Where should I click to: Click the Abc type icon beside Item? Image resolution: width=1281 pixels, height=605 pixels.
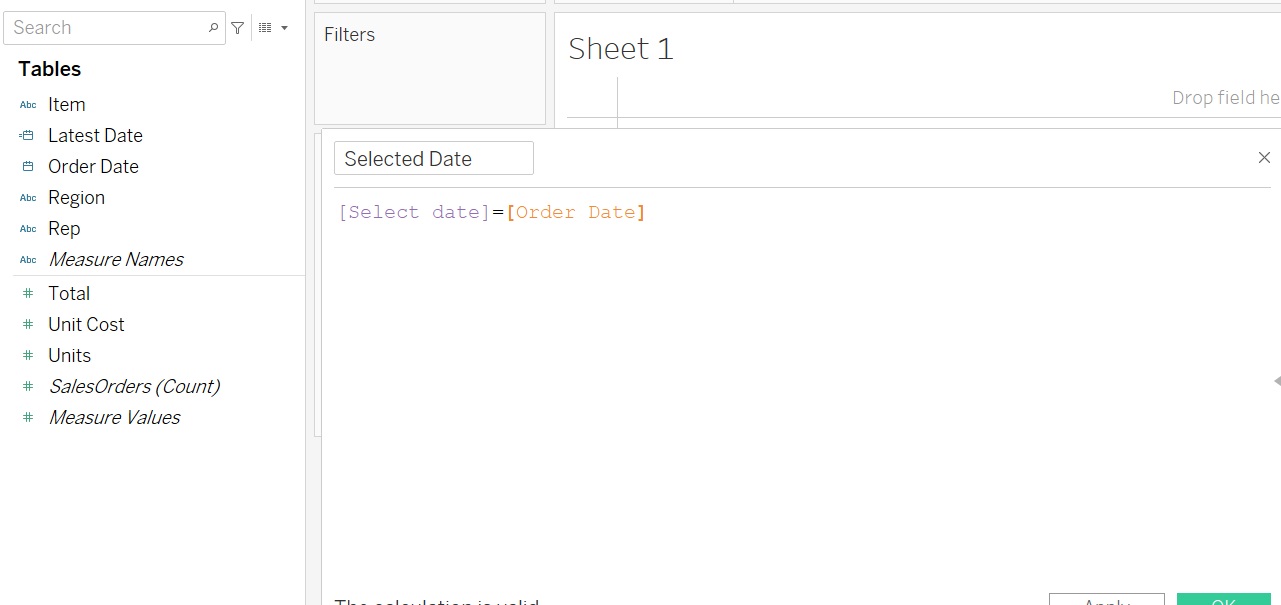pos(28,105)
